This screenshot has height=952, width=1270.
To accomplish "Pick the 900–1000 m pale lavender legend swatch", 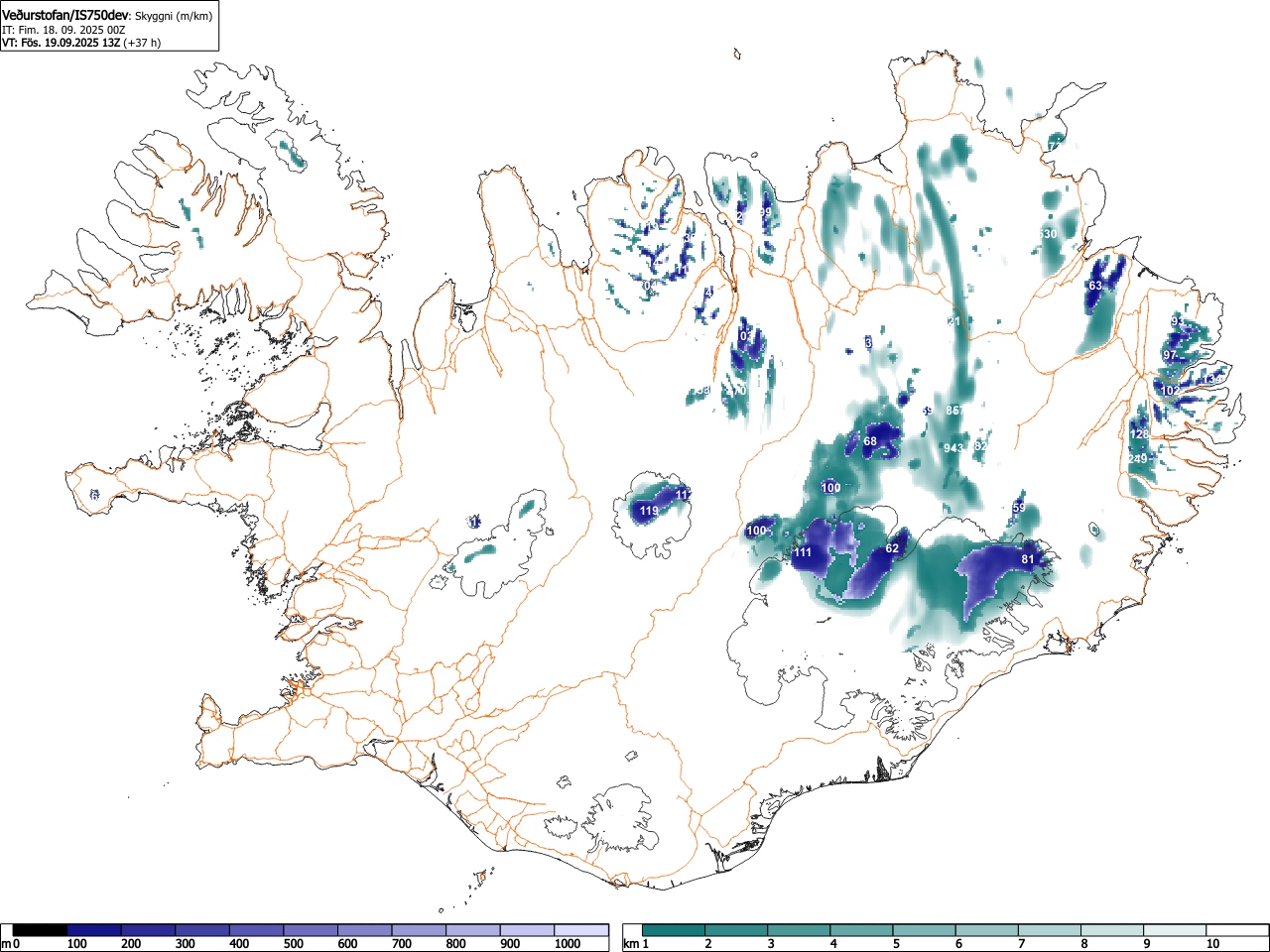I will point(527,930).
